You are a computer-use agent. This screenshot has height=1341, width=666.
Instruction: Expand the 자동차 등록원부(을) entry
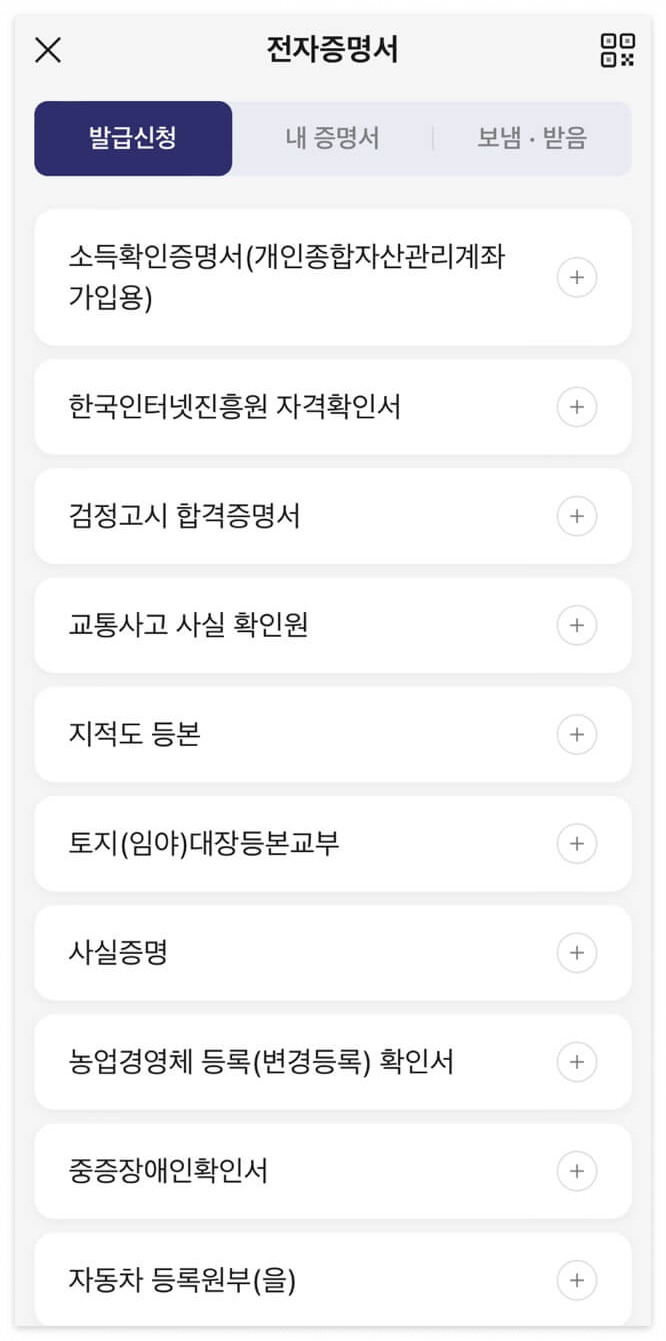pos(577,1280)
